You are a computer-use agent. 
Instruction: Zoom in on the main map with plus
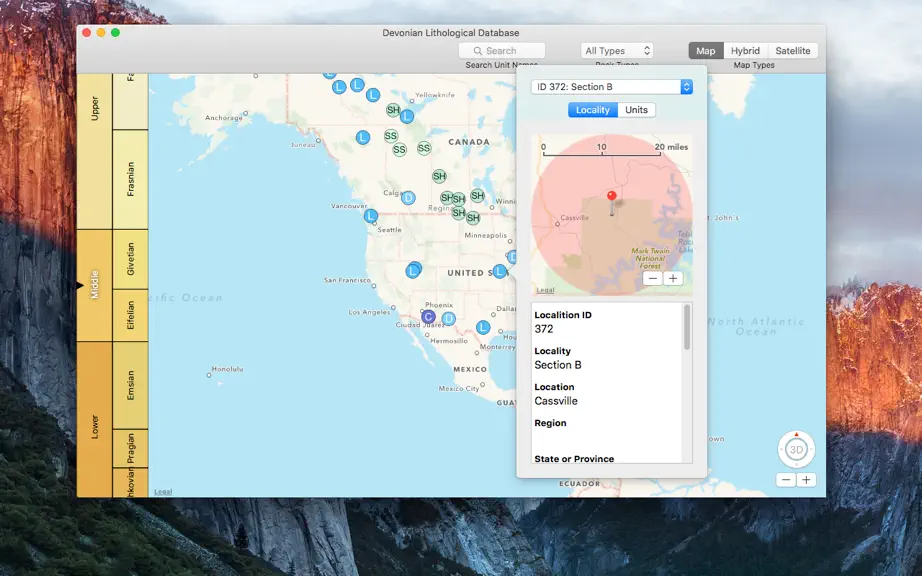[x=806, y=480]
